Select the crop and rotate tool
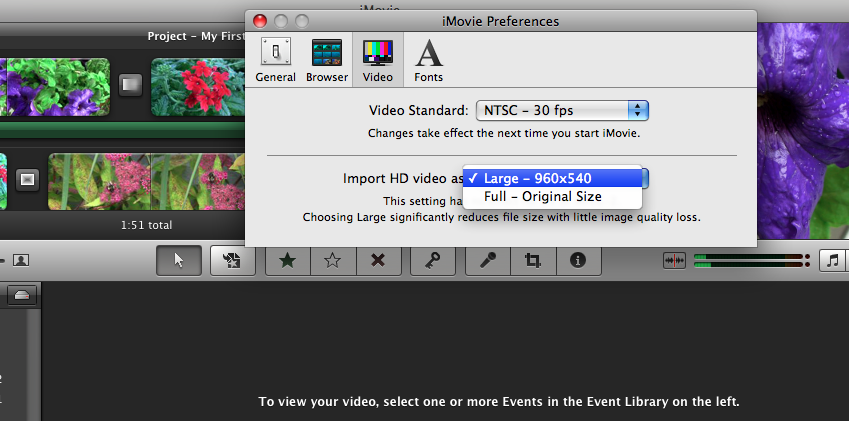 coord(533,261)
